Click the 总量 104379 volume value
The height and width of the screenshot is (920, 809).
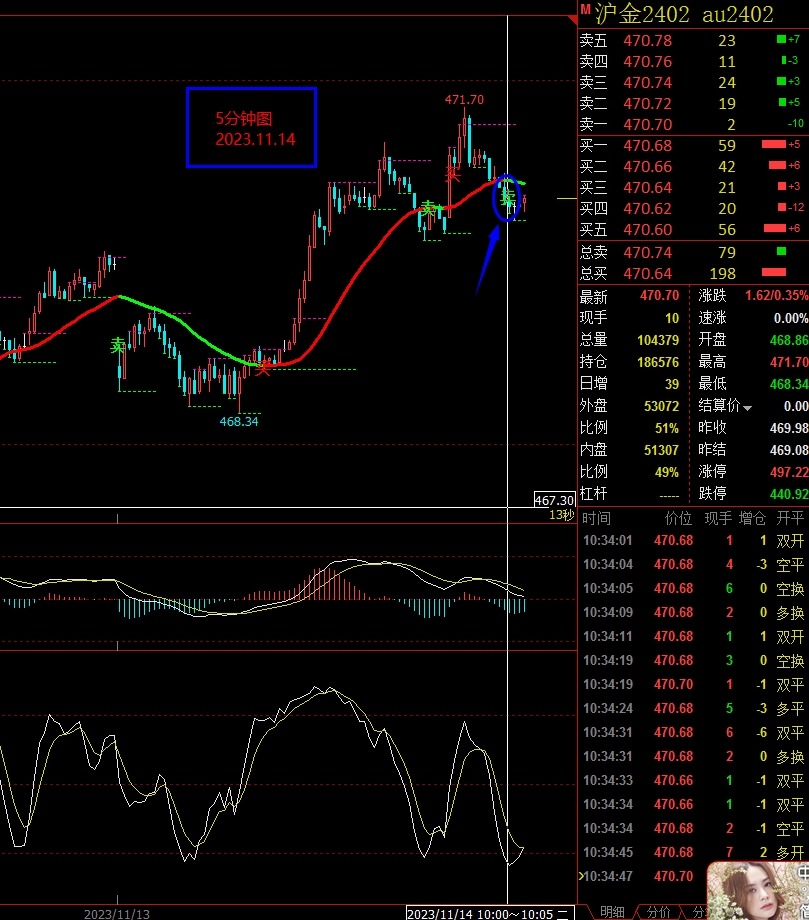[x=658, y=340]
